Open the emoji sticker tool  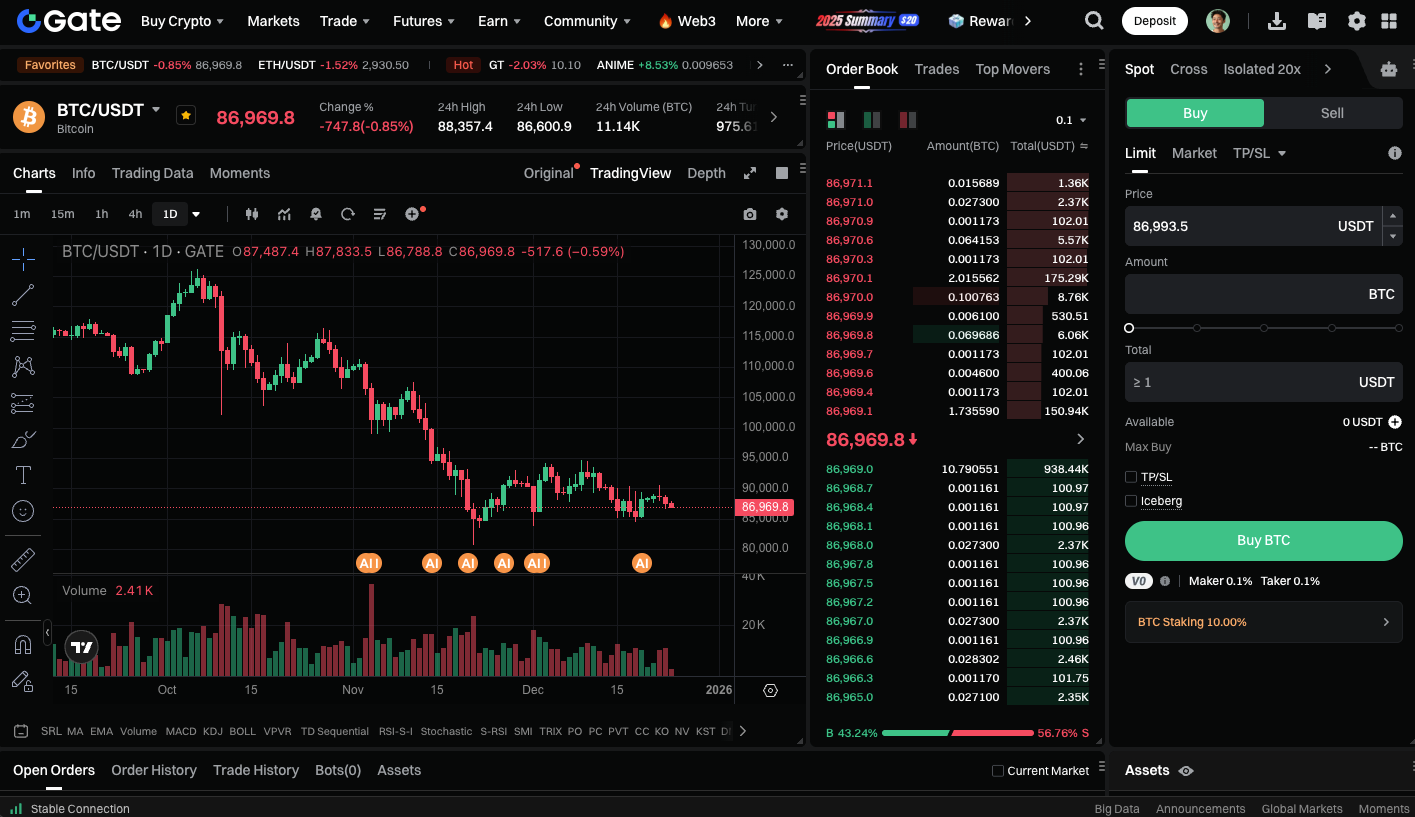[x=23, y=511]
